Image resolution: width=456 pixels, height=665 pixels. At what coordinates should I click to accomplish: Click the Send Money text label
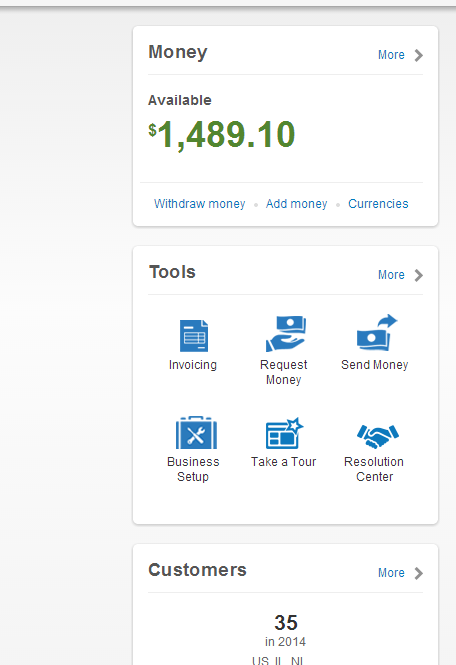375,365
